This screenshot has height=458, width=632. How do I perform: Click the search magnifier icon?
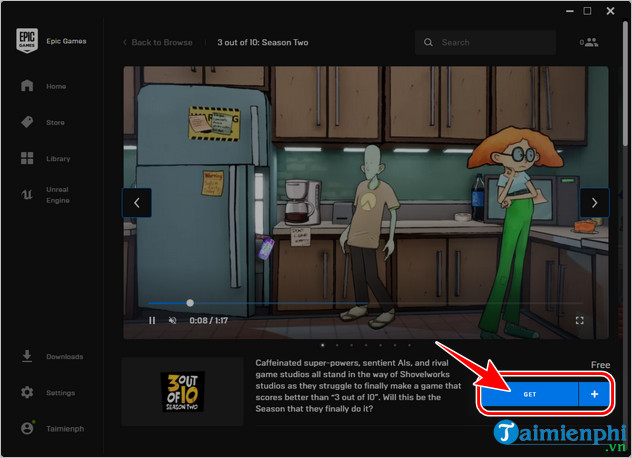pos(428,42)
